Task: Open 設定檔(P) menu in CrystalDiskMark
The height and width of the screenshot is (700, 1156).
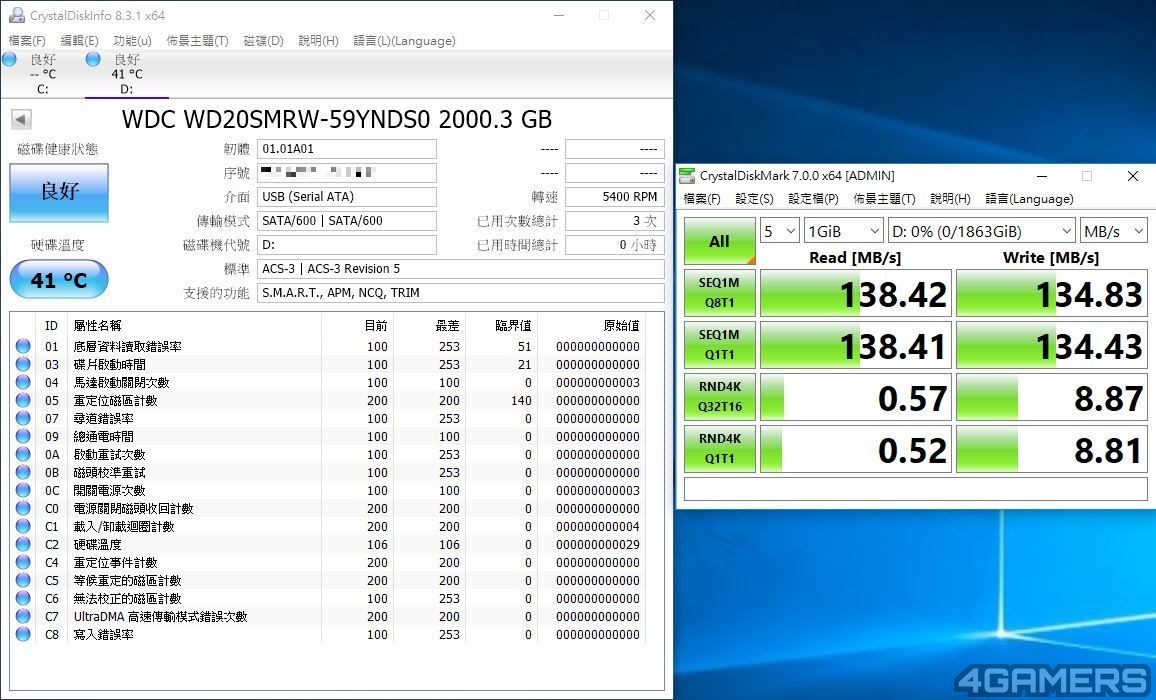Action: (813, 198)
